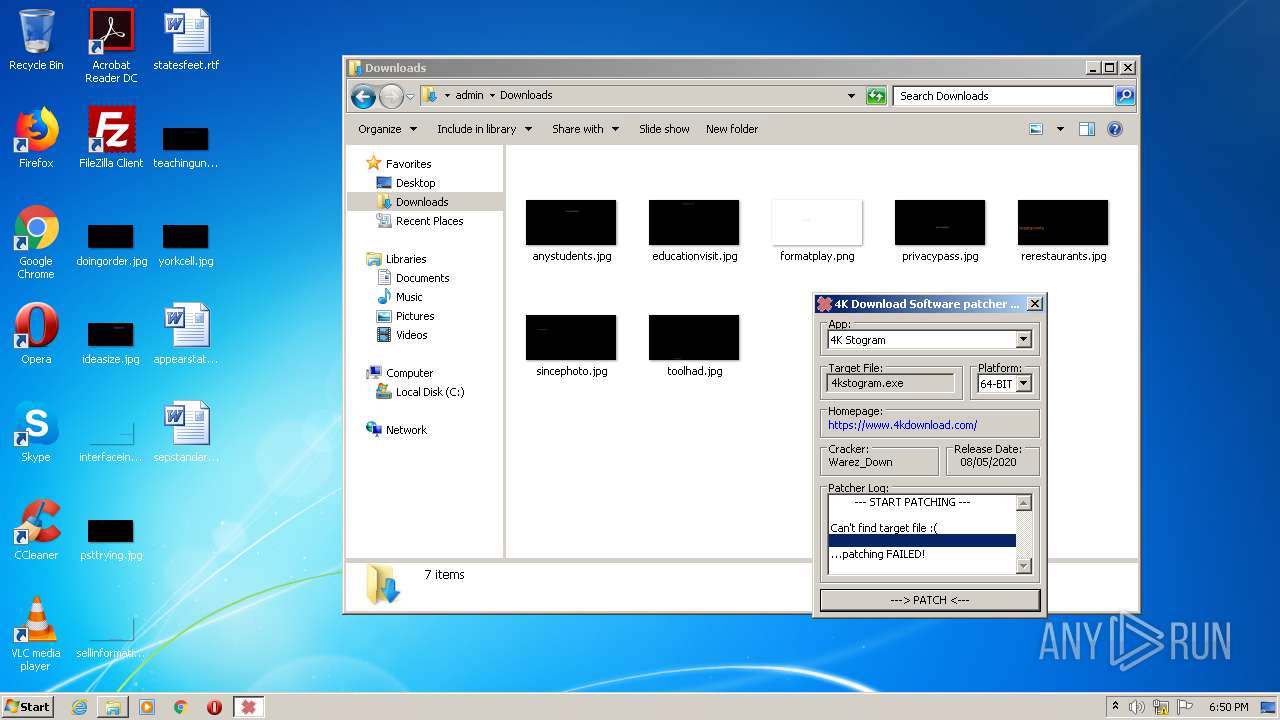This screenshot has width=1280, height=720.
Task: Select Desktop under Favorites
Action: [415, 183]
